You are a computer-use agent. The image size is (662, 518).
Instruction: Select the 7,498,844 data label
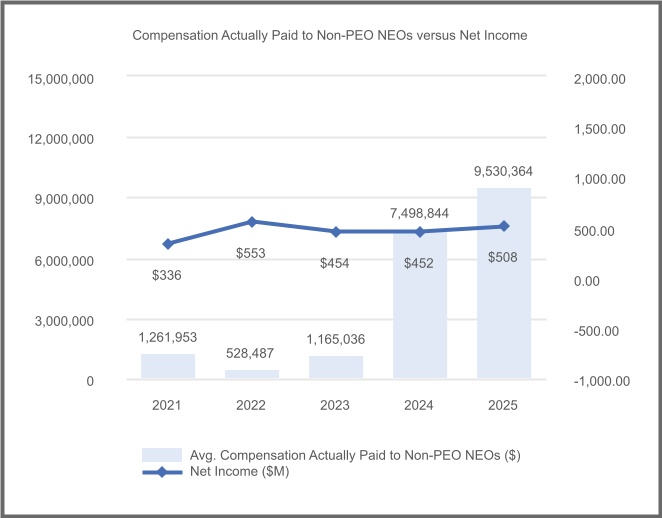tap(419, 213)
